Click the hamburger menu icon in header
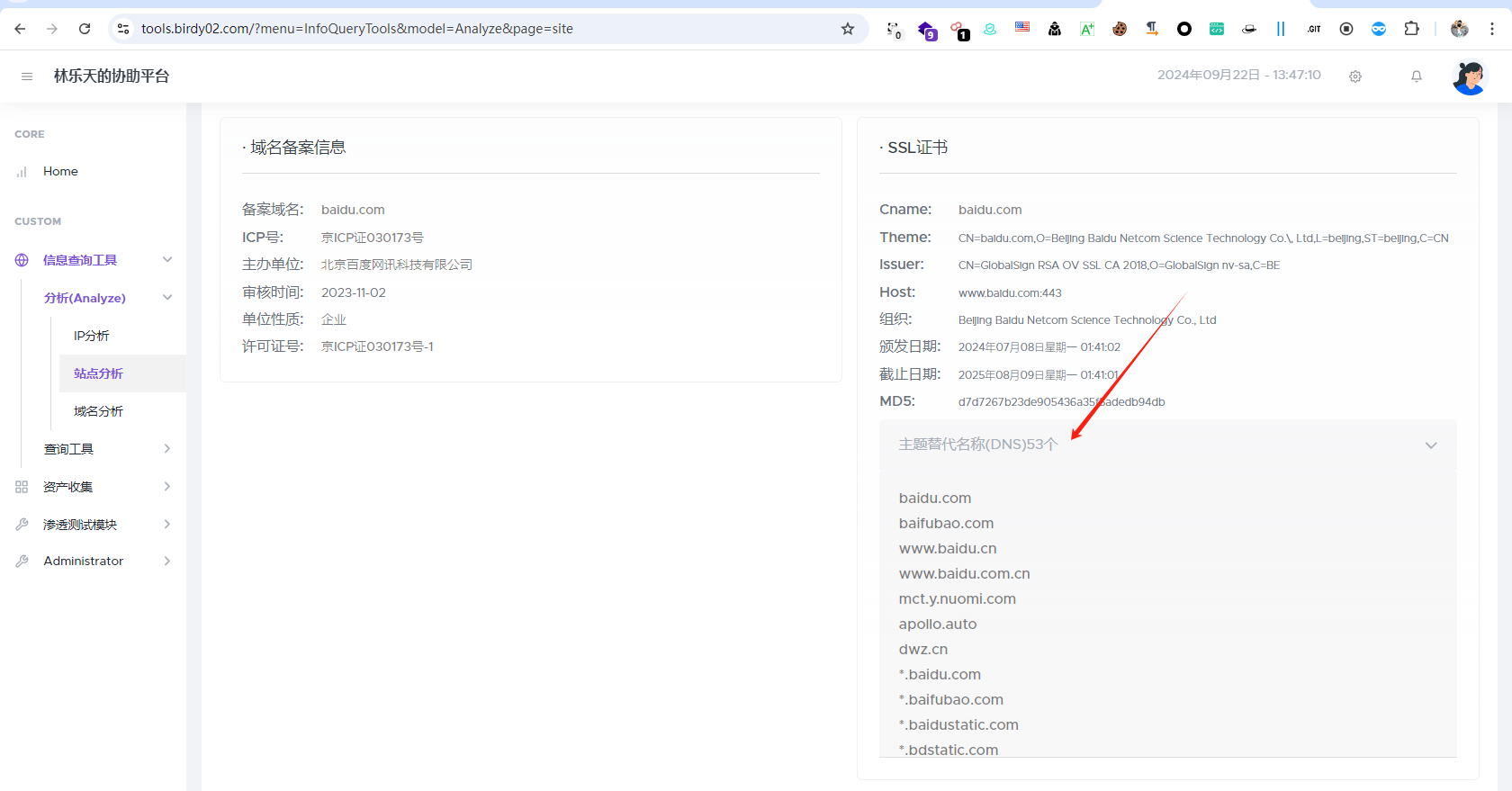The image size is (1512, 791). [x=27, y=76]
